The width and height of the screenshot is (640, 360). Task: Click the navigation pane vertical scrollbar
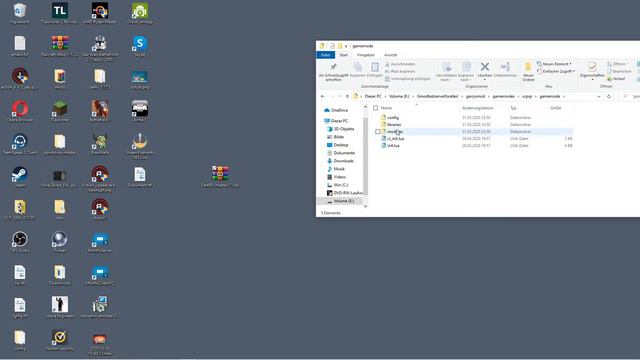[x=365, y=155]
